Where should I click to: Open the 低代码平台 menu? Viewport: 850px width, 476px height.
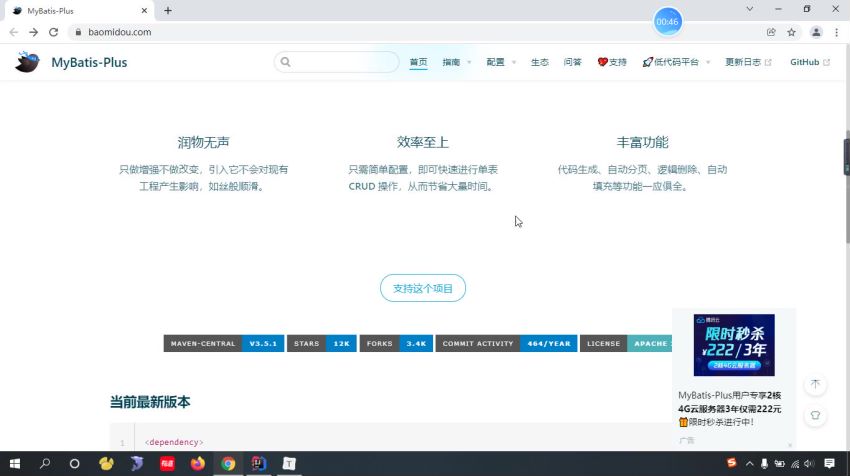pos(671,62)
